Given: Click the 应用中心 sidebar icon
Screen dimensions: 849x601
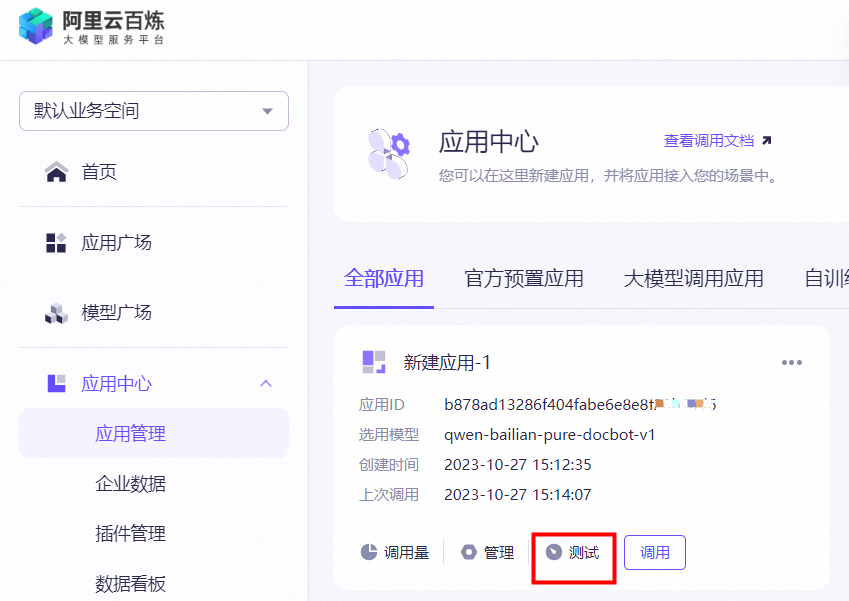Looking at the screenshot, I should pyautogui.click(x=56, y=383).
